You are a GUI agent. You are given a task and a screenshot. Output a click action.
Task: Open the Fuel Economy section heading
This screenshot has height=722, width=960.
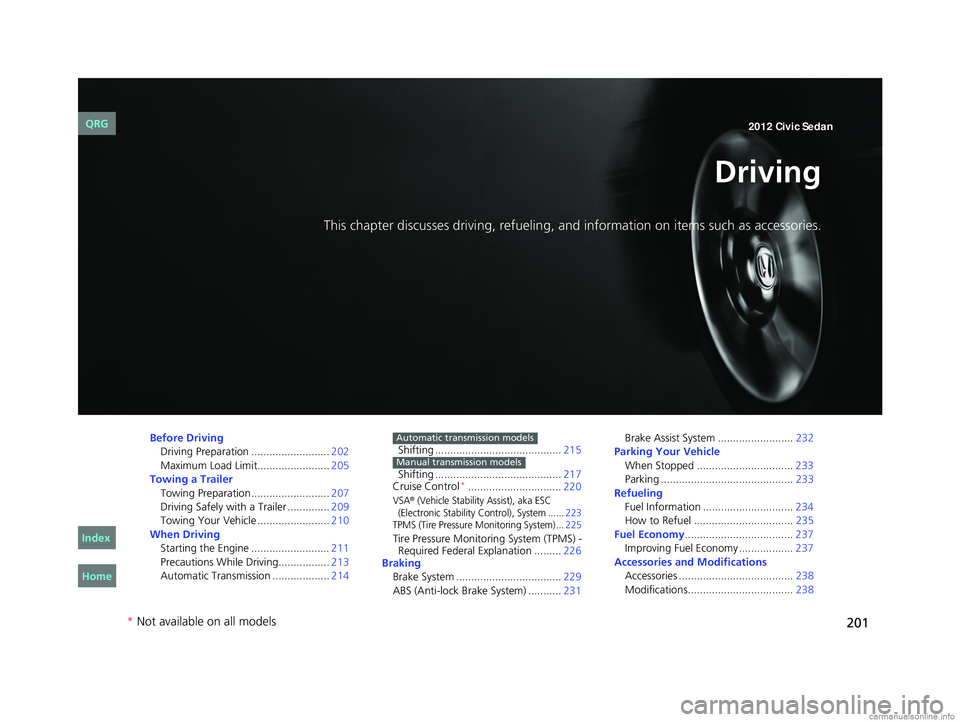(x=649, y=534)
